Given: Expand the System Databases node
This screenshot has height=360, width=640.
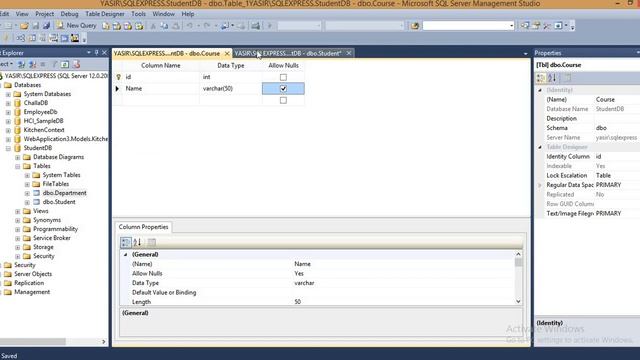Looking at the screenshot, I should (x=8, y=94).
